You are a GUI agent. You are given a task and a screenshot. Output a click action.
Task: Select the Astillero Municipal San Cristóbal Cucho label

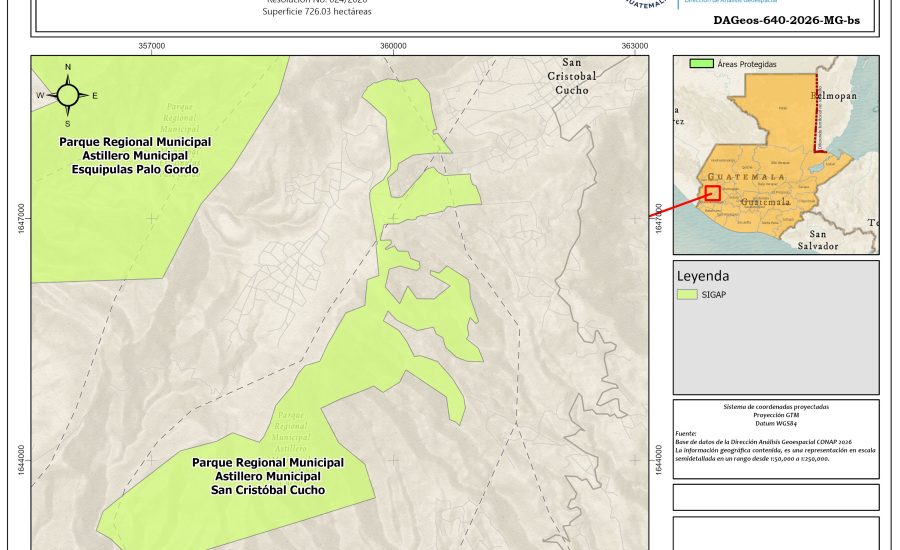pos(267,476)
